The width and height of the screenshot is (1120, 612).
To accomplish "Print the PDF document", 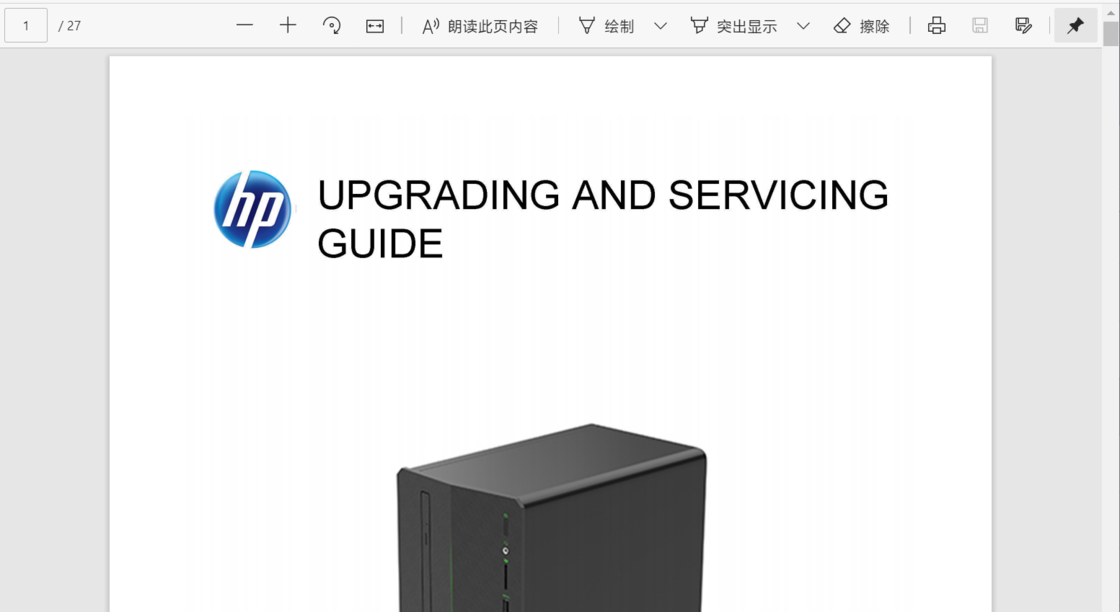I will coord(936,26).
